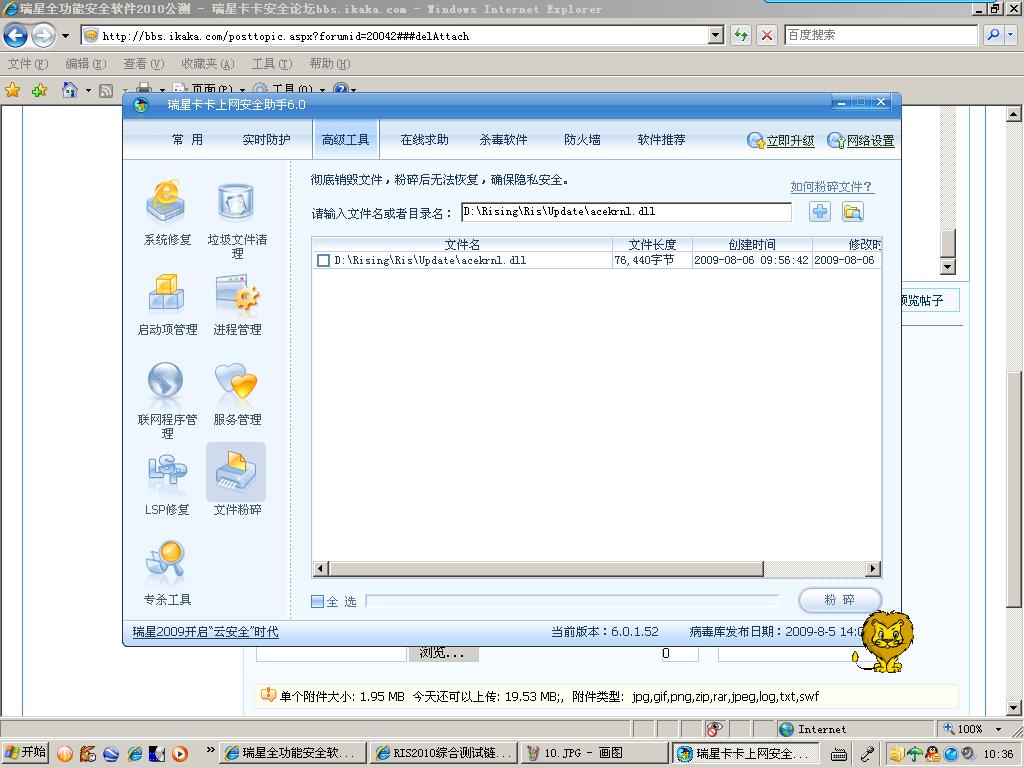Click the 如何粉碎文件? help link
The width and height of the screenshot is (1024, 768).
point(831,187)
